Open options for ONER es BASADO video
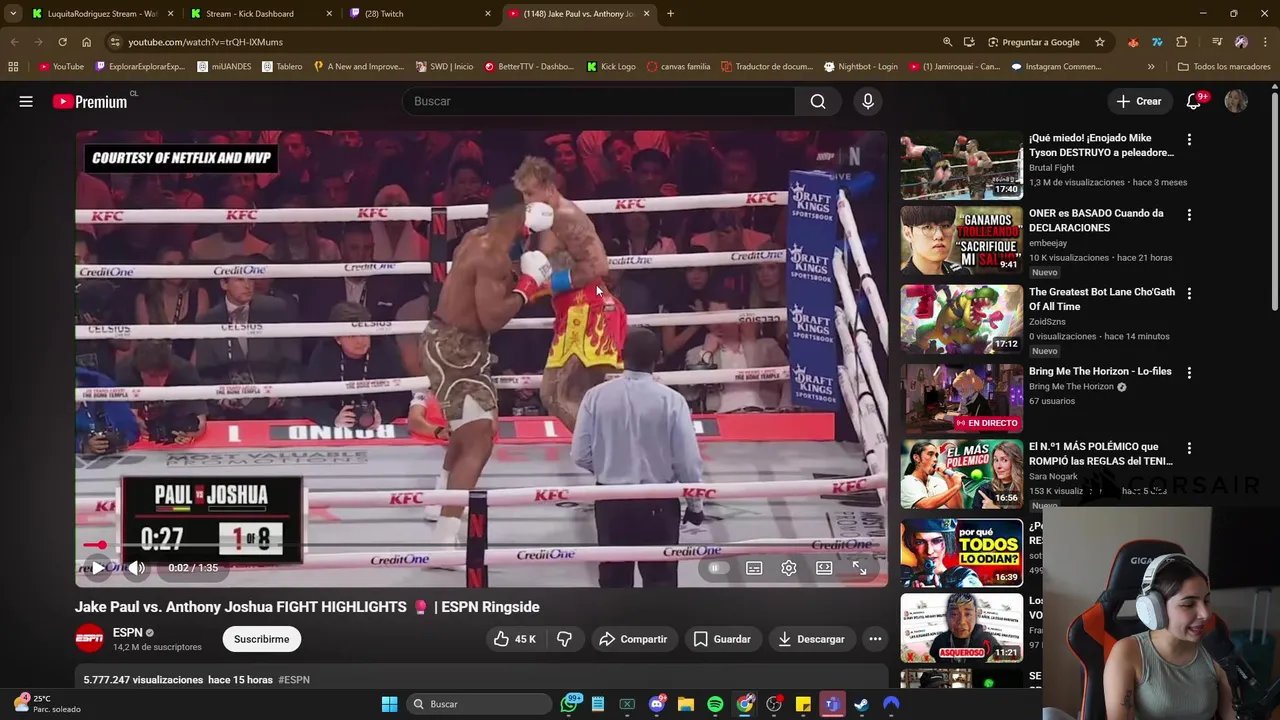The height and width of the screenshot is (720, 1280). (x=1189, y=215)
